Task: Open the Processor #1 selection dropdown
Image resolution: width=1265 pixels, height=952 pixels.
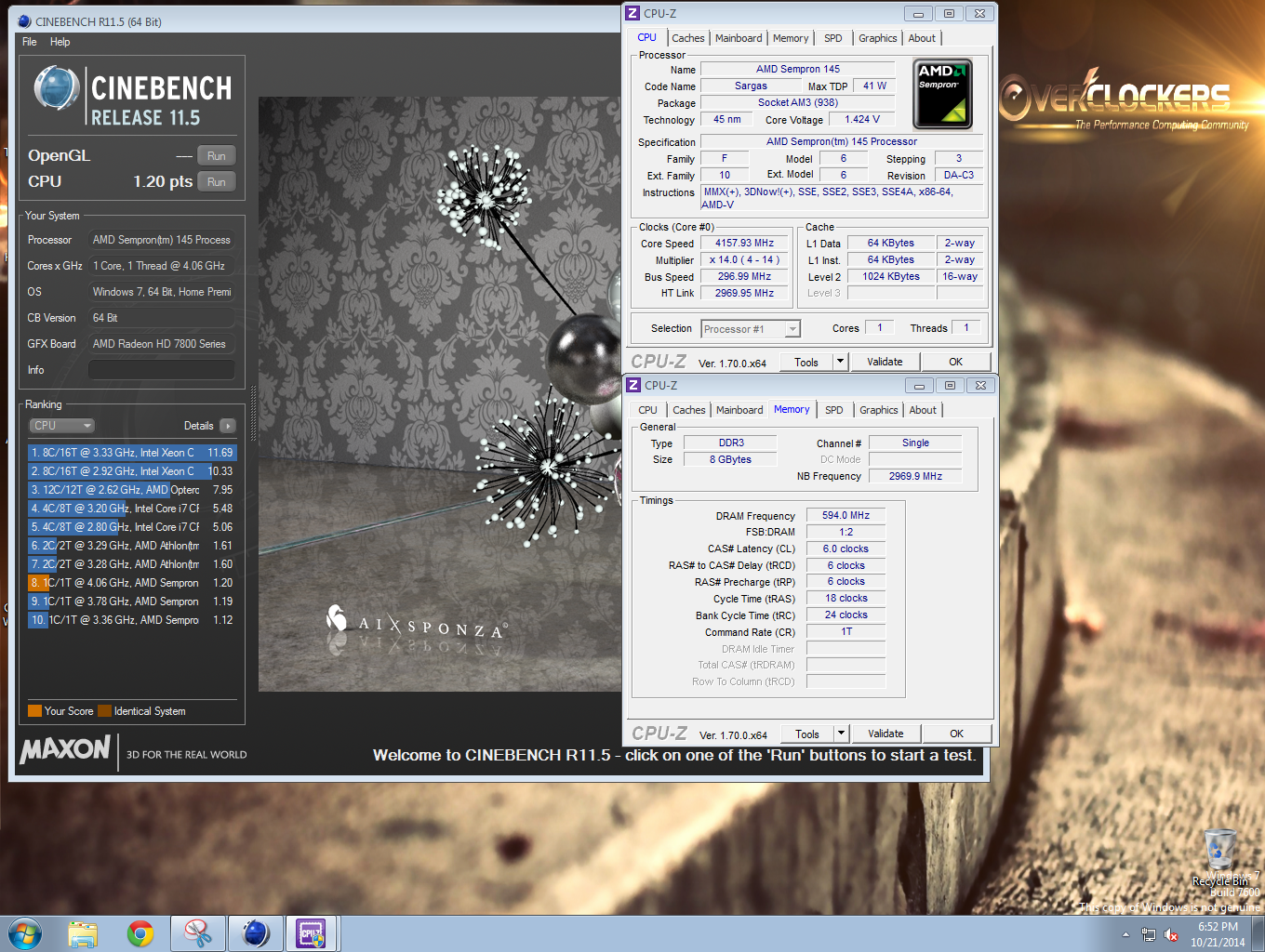Action: coord(751,329)
